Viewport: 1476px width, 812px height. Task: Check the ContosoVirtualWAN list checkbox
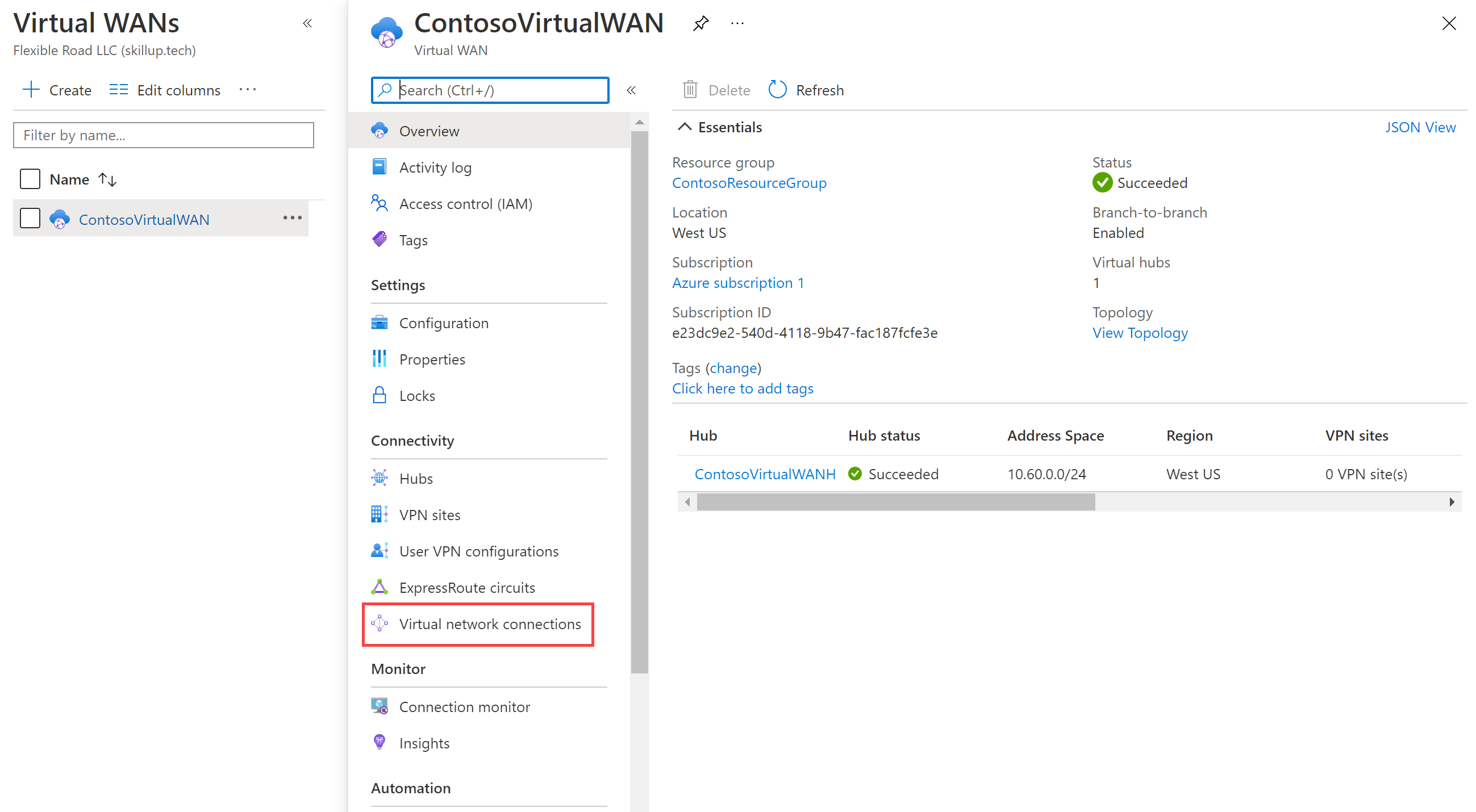[31, 218]
